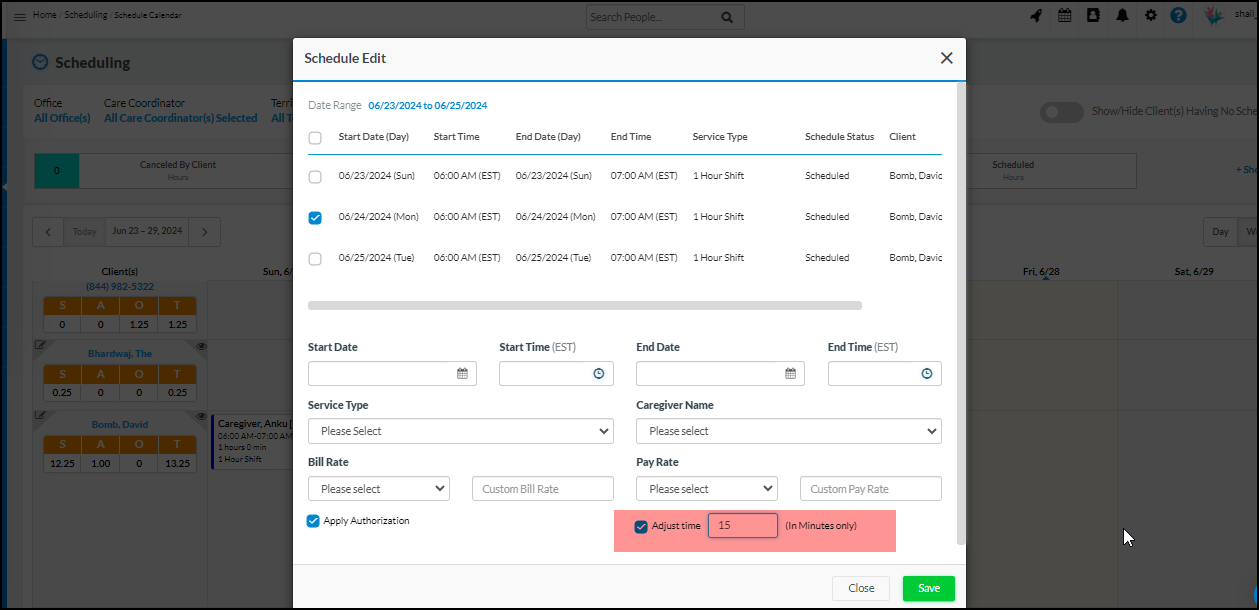Go to Home in the breadcrumb
The height and width of the screenshot is (610, 1259).
point(44,15)
